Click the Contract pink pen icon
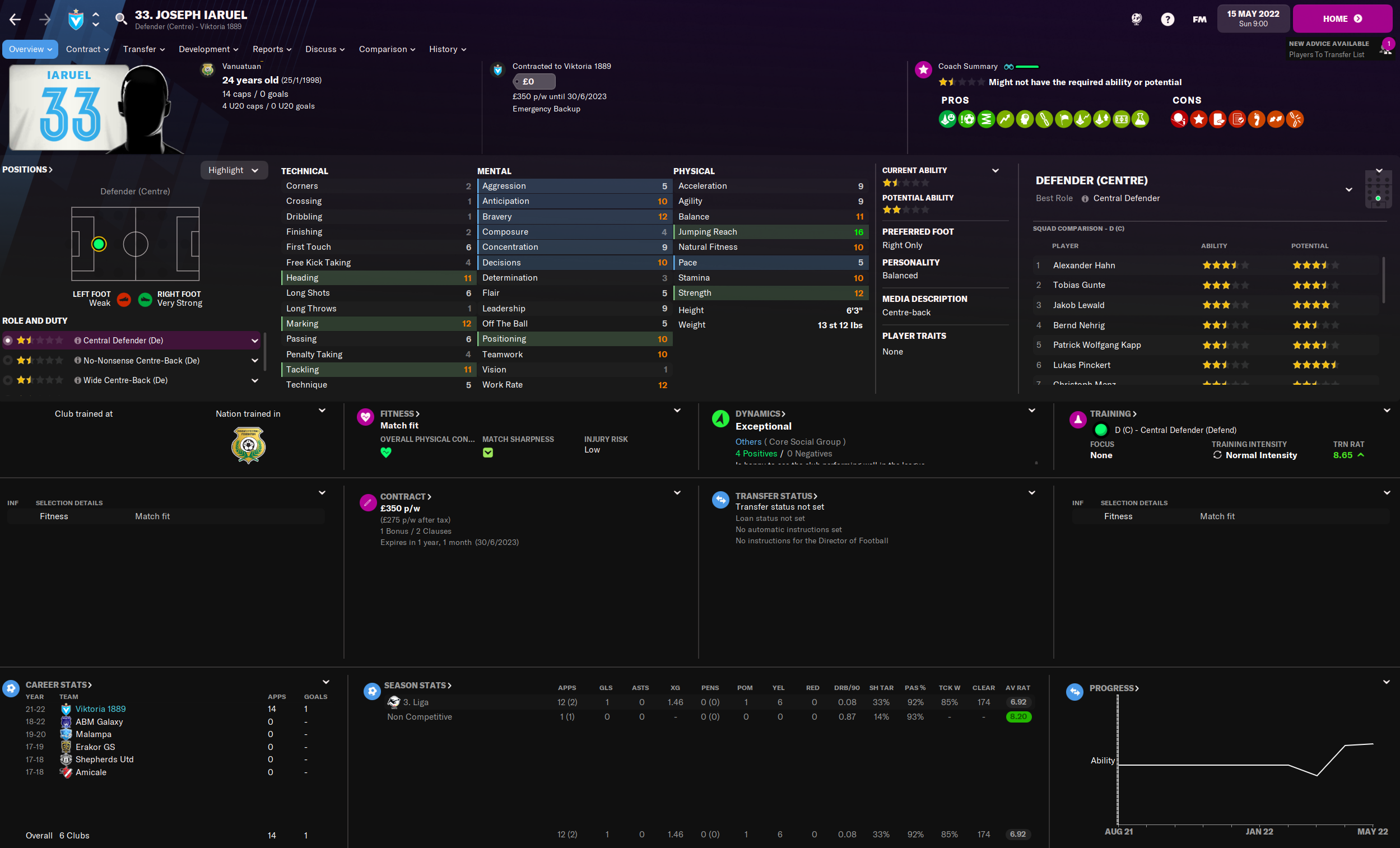The image size is (1400, 848). tap(368, 502)
